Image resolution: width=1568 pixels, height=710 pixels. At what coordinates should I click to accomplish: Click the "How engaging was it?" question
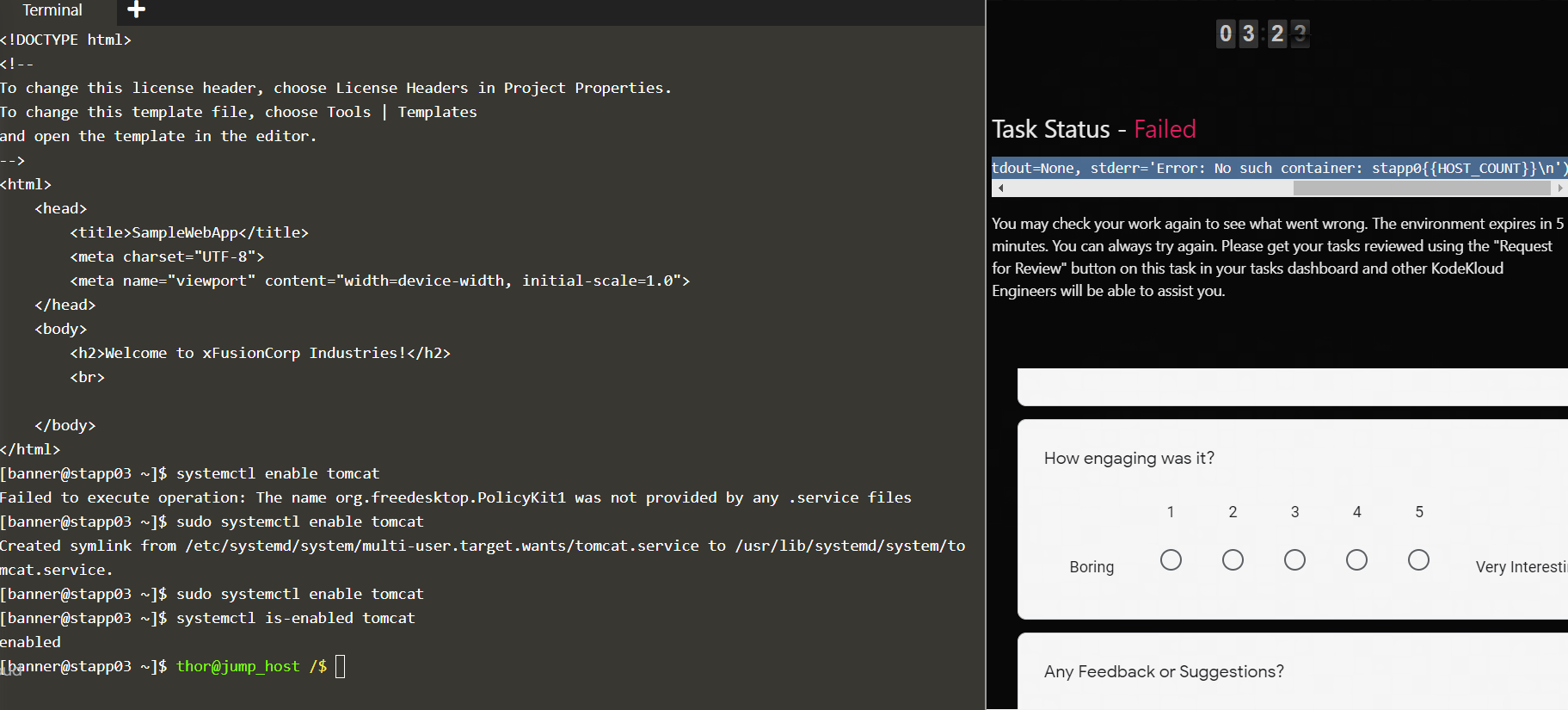tap(1128, 459)
